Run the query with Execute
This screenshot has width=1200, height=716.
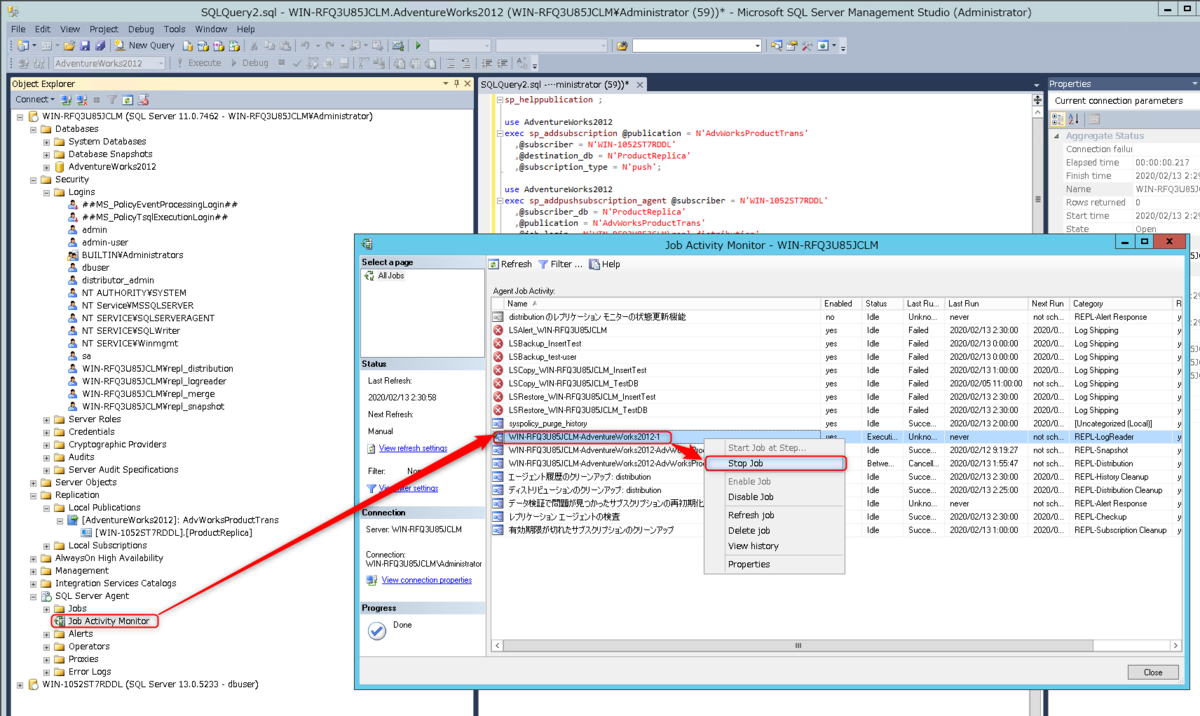(199, 63)
